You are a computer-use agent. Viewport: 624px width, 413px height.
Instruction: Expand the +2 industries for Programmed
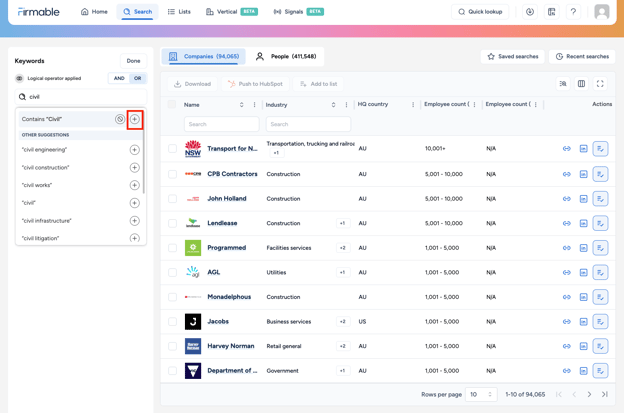point(343,248)
